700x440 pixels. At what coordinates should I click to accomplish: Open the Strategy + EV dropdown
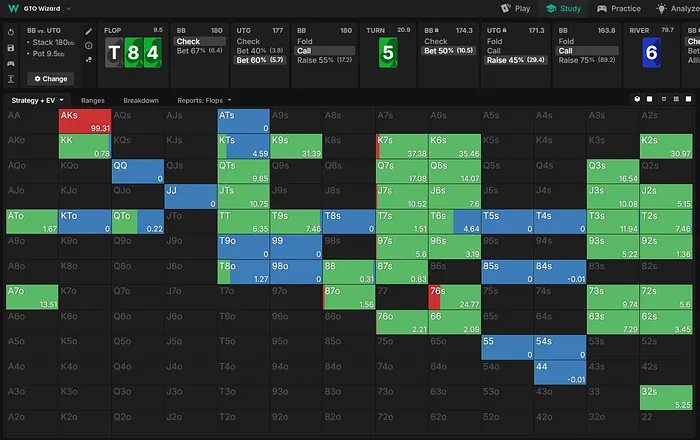(37, 101)
